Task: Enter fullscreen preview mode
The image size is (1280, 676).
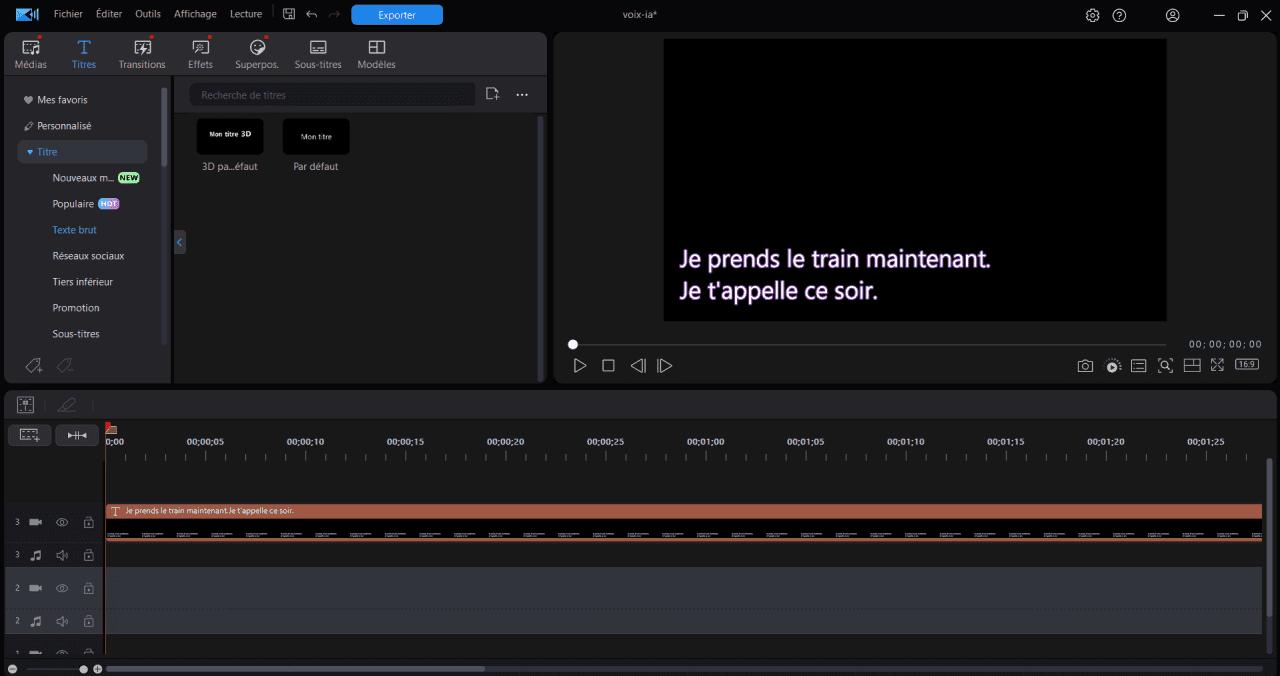Action: pyautogui.click(x=1217, y=365)
